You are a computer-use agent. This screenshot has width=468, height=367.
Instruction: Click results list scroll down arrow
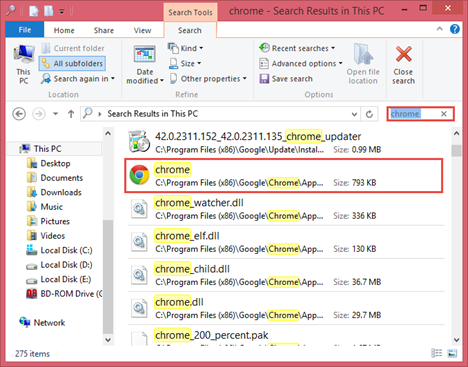coord(456,340)
